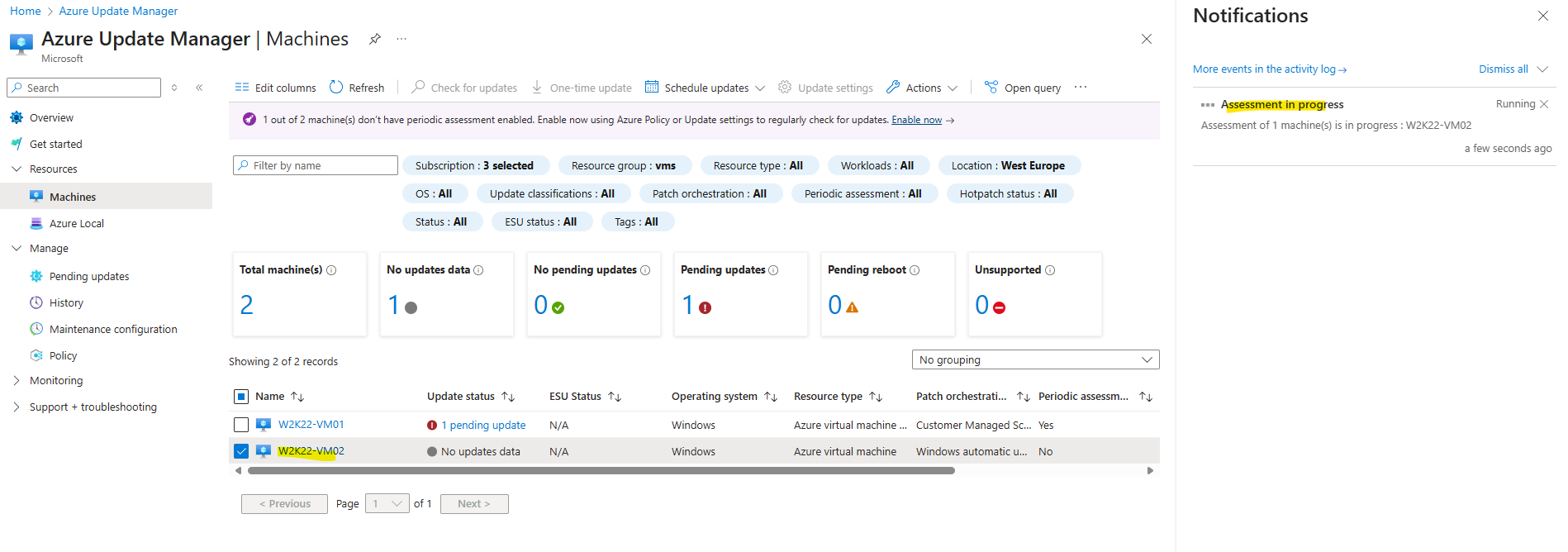Image resolution: width=1568 pixels, height=552 pixels.
Task: Open Maintenance configuration in the sidebar
Action: pyautogui.click(x=113, y=329)
